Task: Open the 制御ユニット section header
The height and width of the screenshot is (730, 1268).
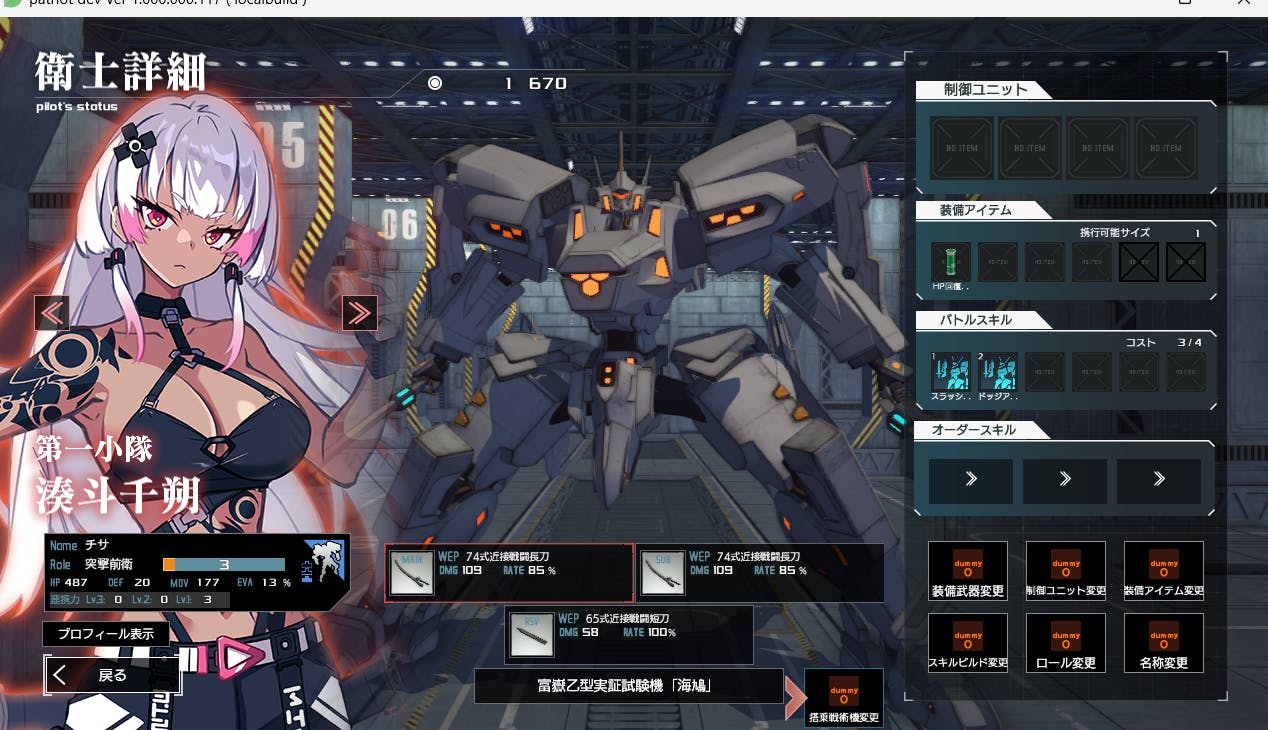Action: coord(985,90)
